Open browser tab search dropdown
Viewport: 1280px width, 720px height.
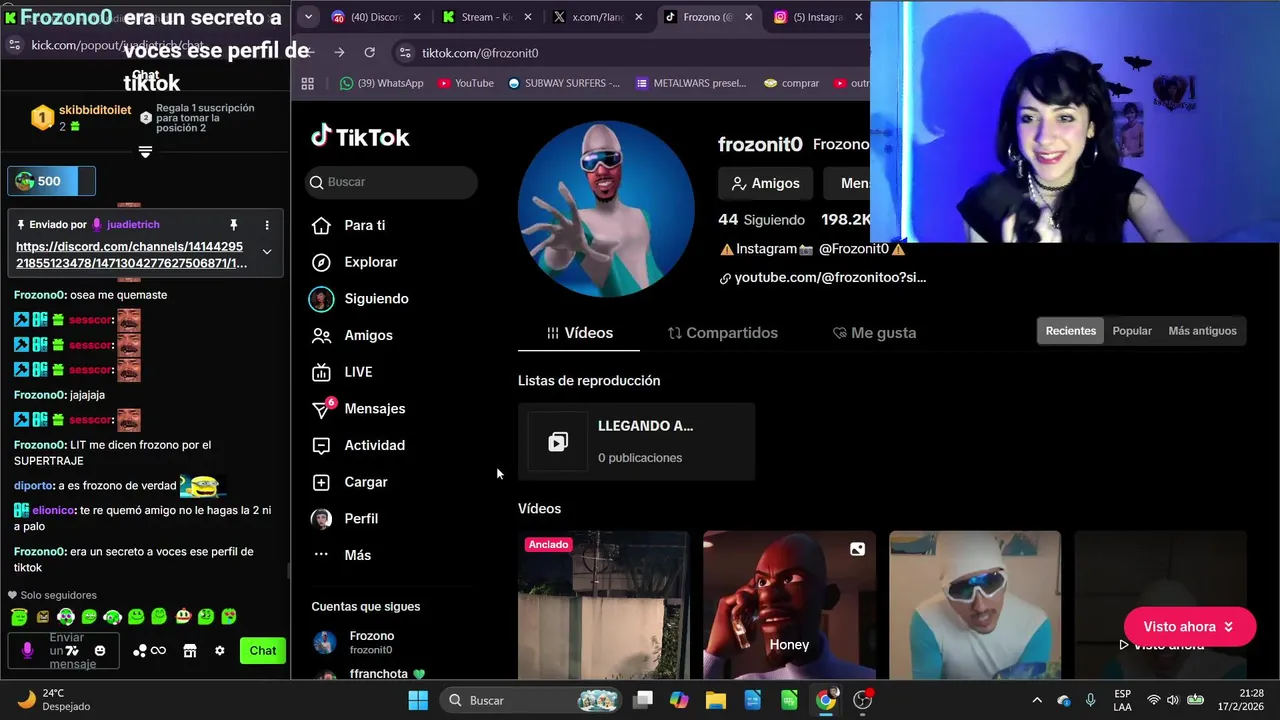pyautogui.click(x=308, y=17)
